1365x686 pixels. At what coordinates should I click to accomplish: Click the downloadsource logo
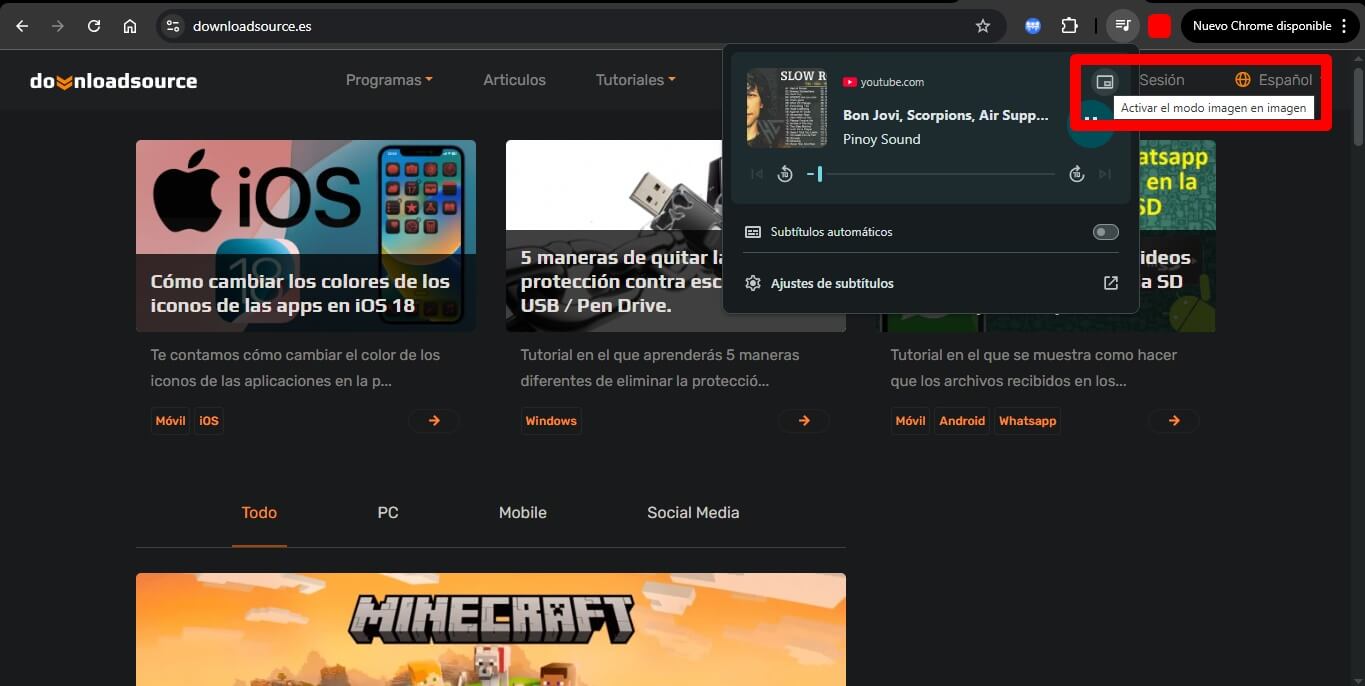point(113,81)
